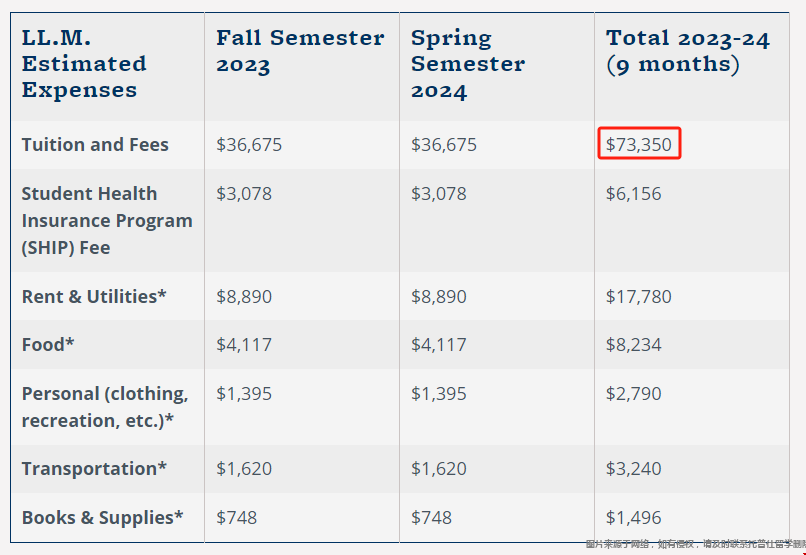Click the Chinese watermark text at bottom
This screenshot has height=555, width=806.
tap(695, 544)
